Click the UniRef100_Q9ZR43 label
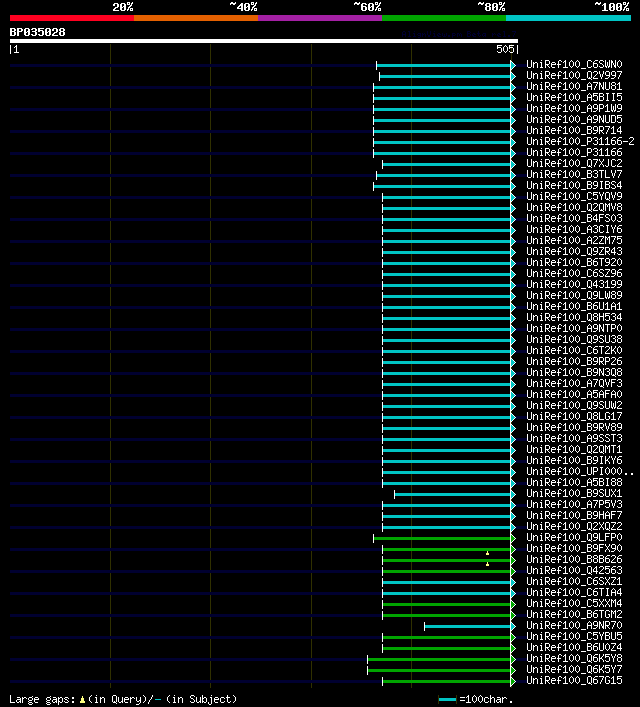Image resolution: width=640 pixels, height=707 pixels. [574, 252]
